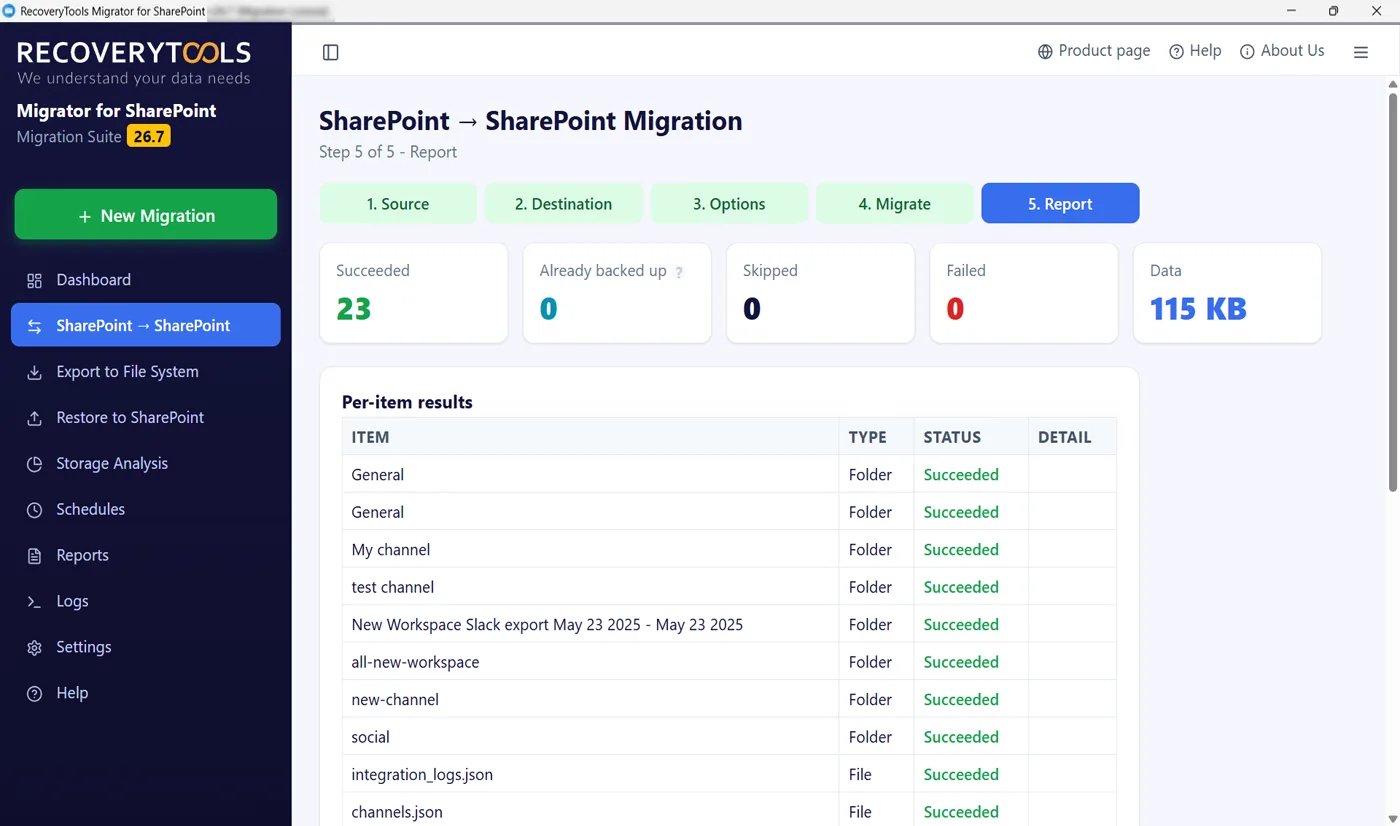Go to Storage Analysis
The height and width of the screenshot is (826, 1400).
146,464
